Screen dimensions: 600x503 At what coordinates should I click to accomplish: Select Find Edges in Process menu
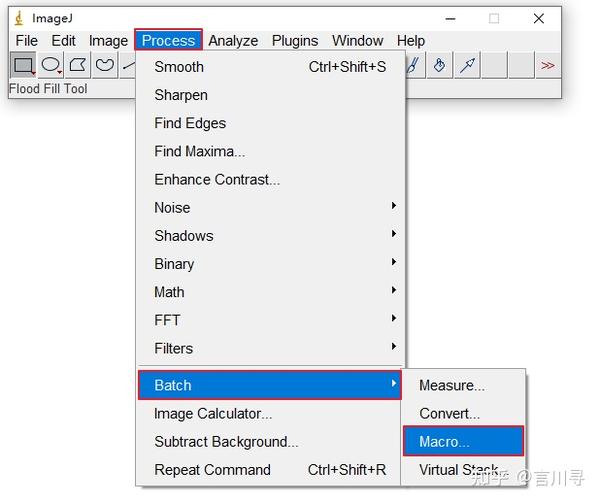click(x=190, y=123)
